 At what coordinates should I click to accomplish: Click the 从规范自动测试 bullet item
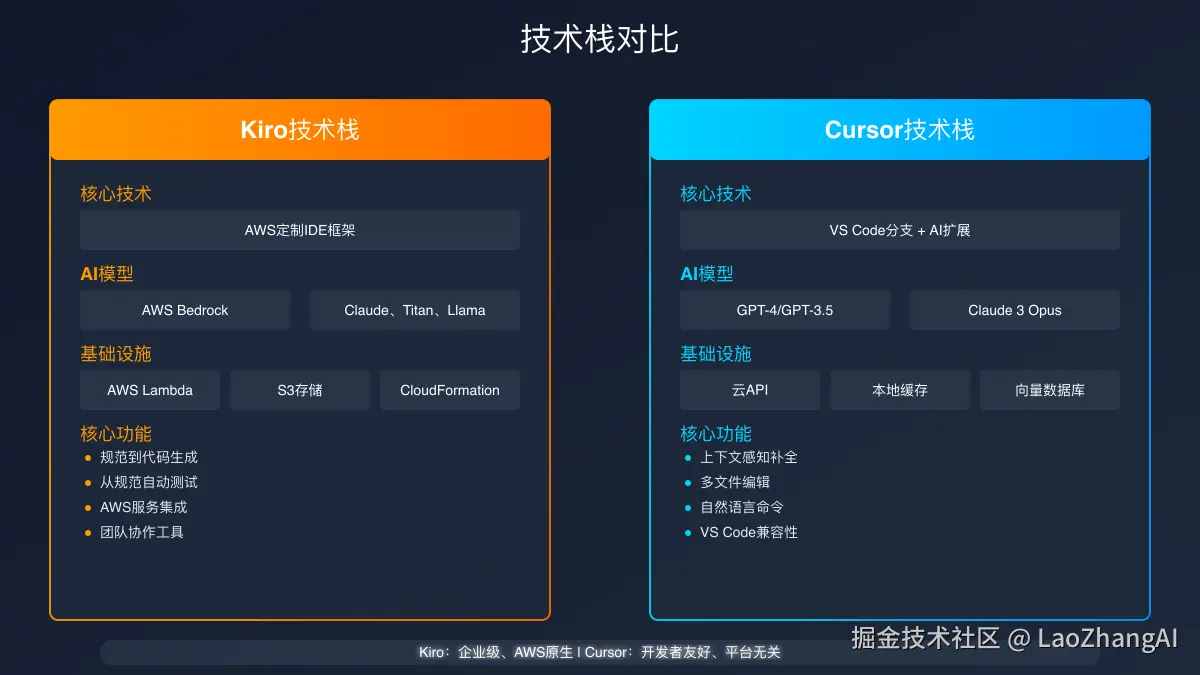[x=141, y=482]
